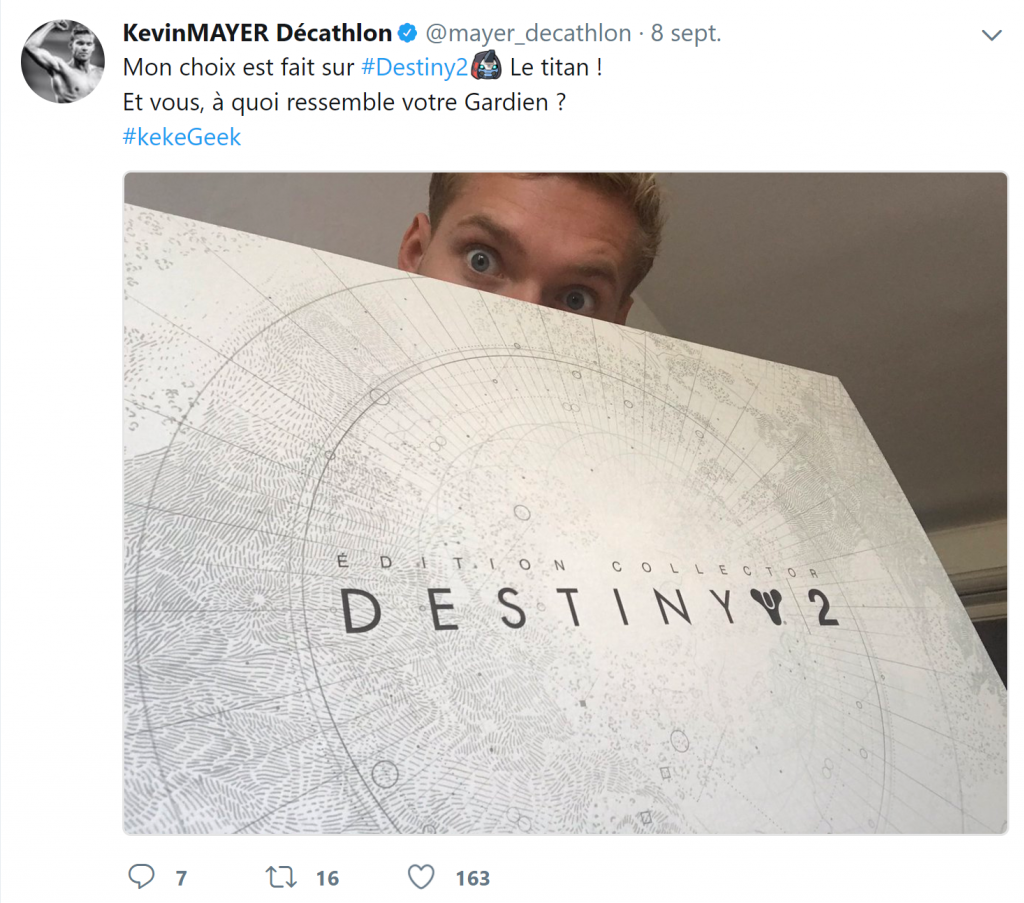Click the retweet count 16
The image size is (1024, 903).
328,878
